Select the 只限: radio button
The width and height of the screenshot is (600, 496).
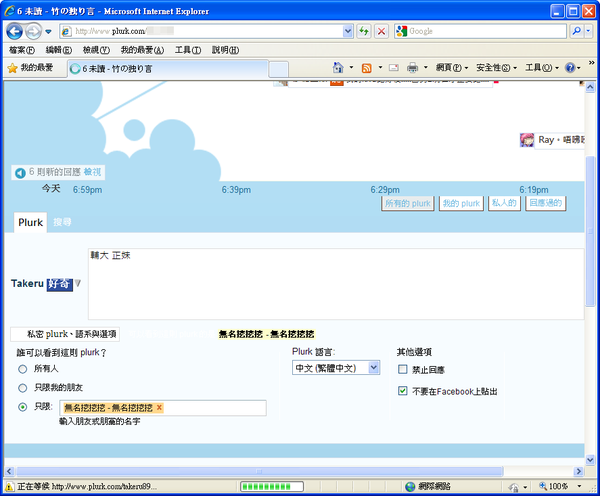click(23, 407)
